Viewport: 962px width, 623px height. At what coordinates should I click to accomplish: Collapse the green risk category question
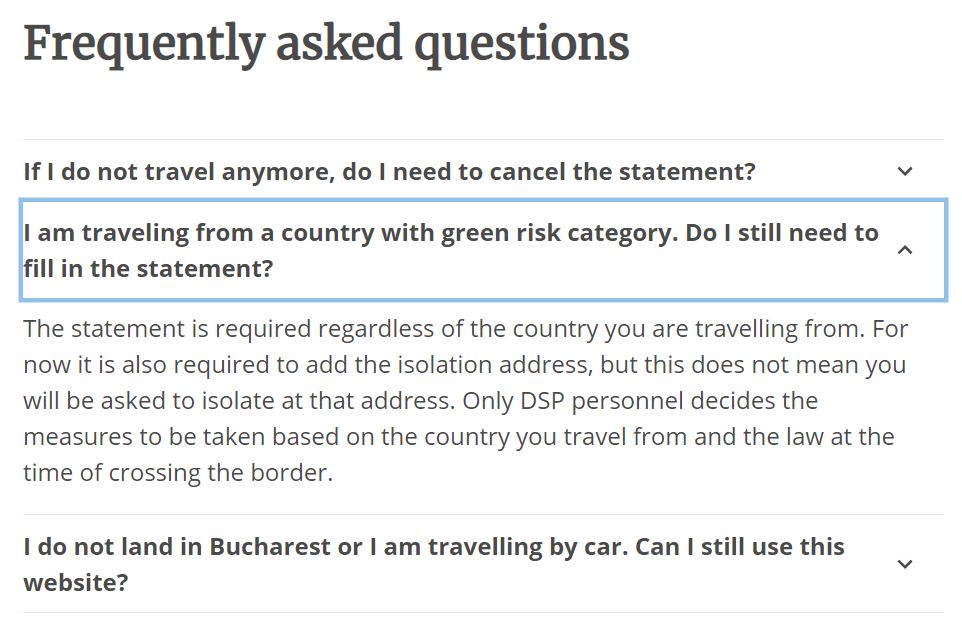pos(483,250)
